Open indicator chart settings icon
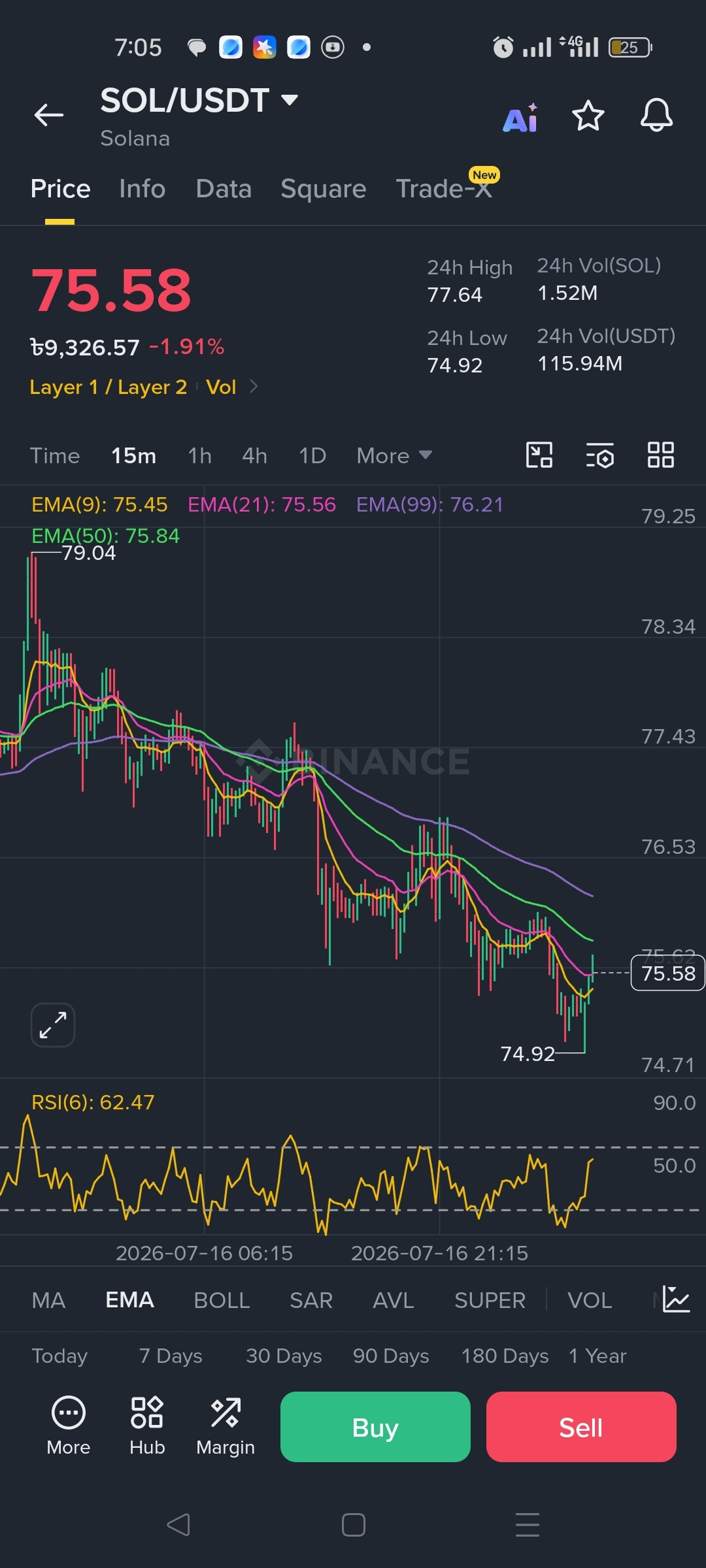Viewport: 706px width, 1568px height. pos(676,1299)
